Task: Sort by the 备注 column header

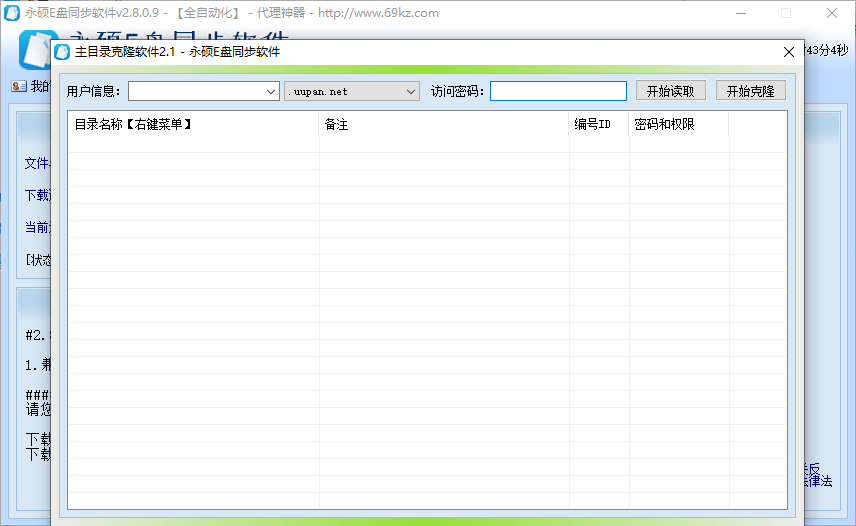Action: pyautogui.click(x=443, y=124)
